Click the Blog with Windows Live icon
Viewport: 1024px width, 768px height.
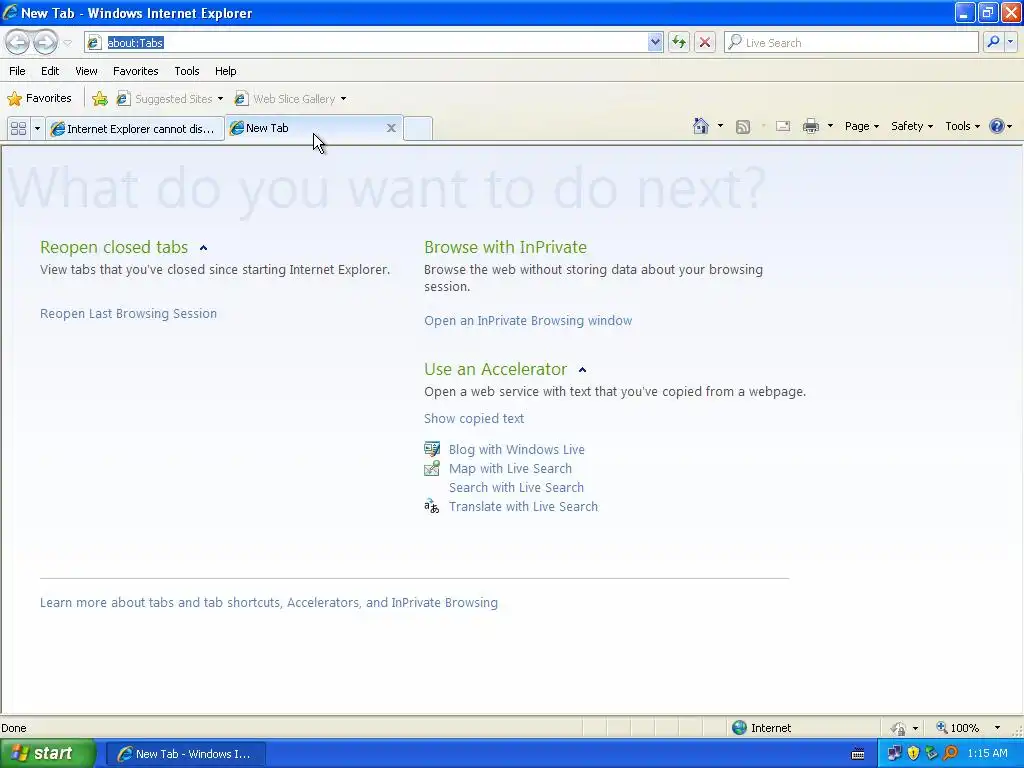point(432,449)
